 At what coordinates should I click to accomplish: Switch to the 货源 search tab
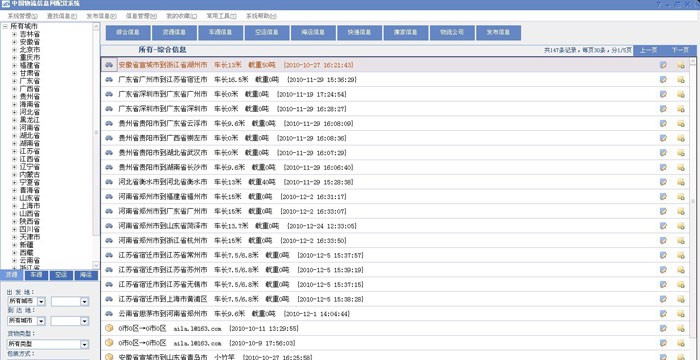click(x=12, y=275)
